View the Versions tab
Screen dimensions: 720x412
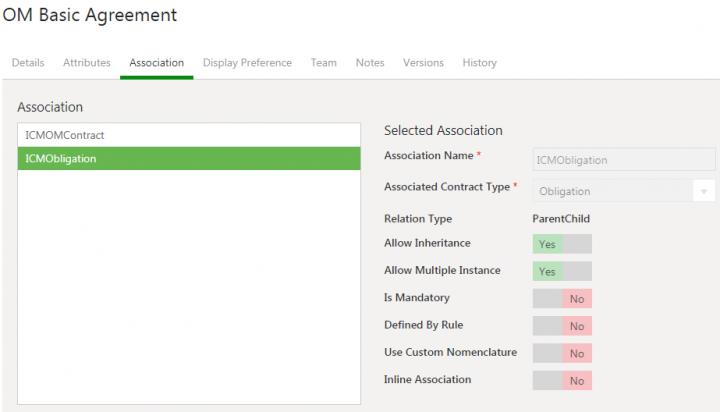pyautogui.click(x=423, y=62)
